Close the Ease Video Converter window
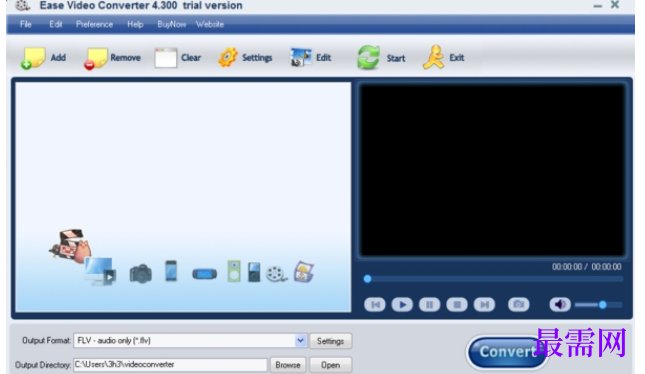 point(615,5)
